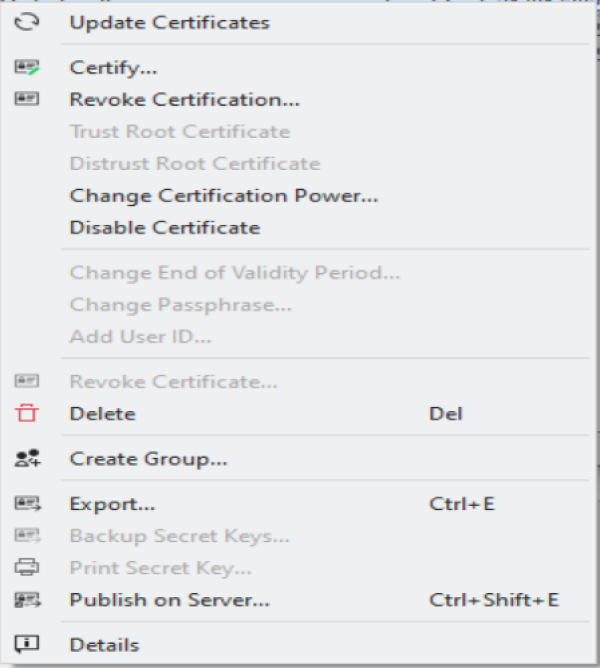This screenshot has width=600, height=668.
Task: Select Change Certification Power... option
Action: pyautogui.click(x=223, y=196)
